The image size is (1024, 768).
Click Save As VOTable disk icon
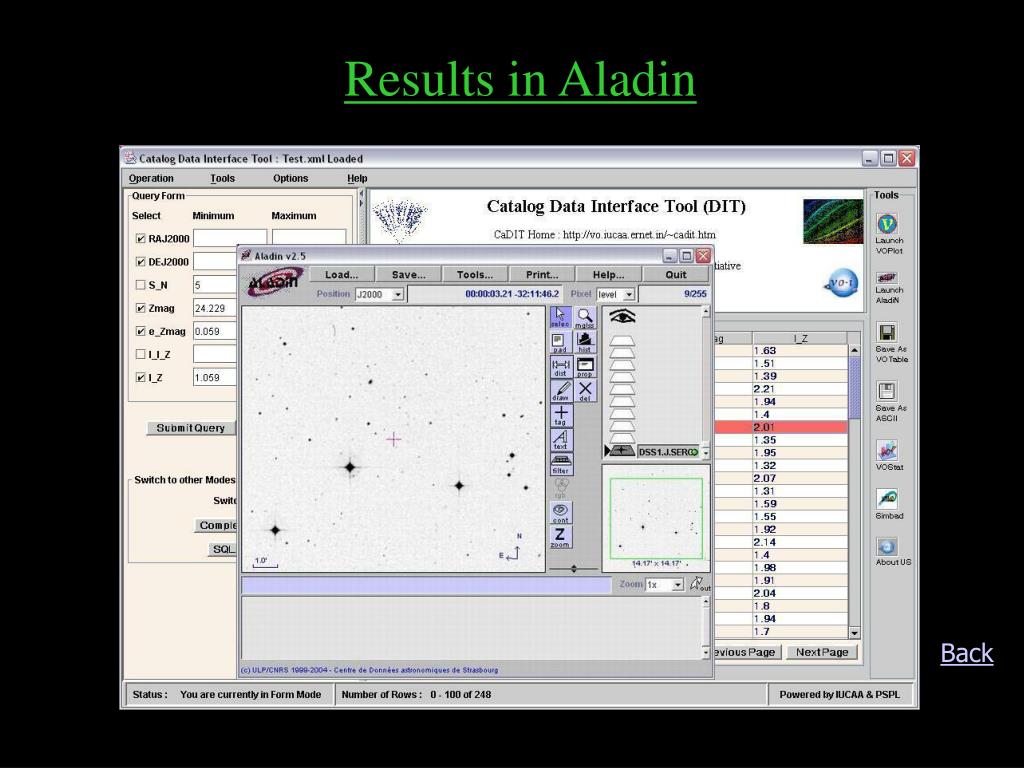click(x=887, y=332)
